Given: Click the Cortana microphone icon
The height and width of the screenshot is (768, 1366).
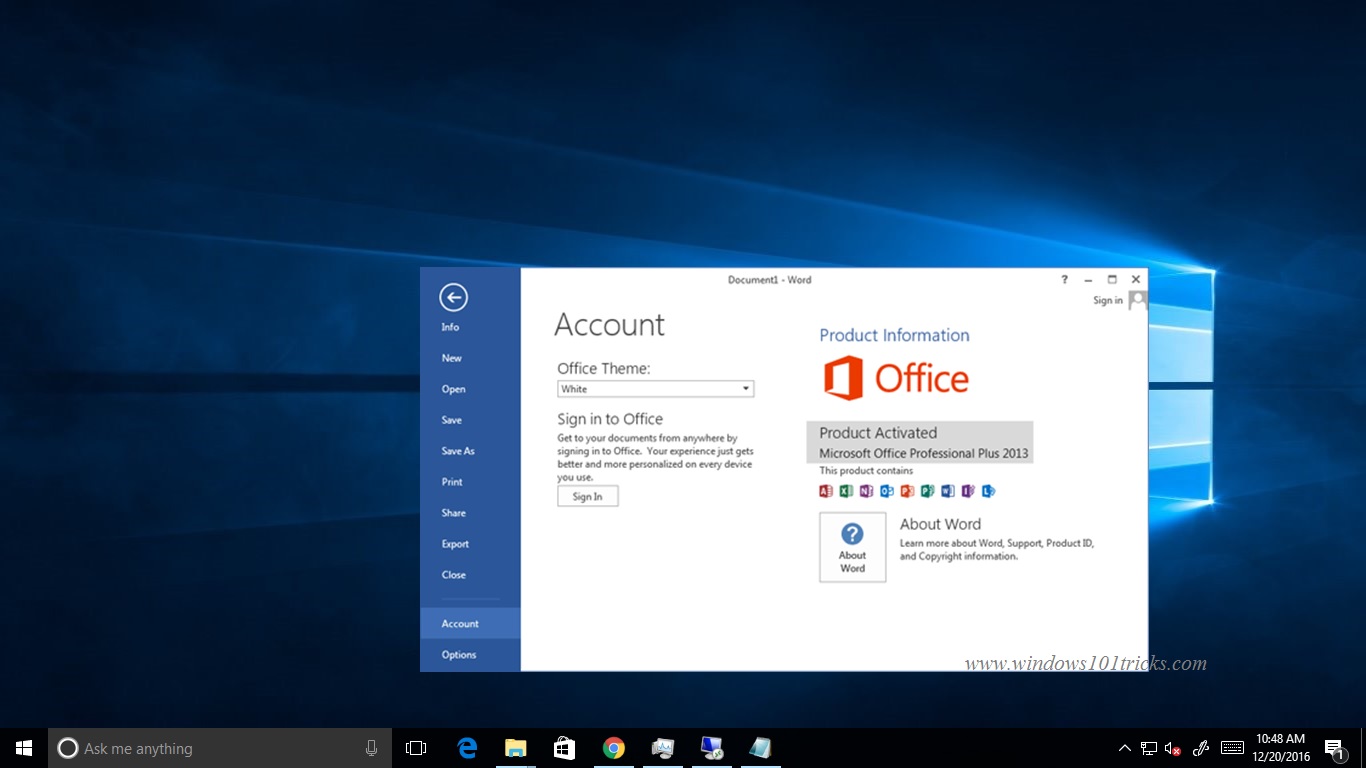Looking at the screenshot, I should (372, 748).
